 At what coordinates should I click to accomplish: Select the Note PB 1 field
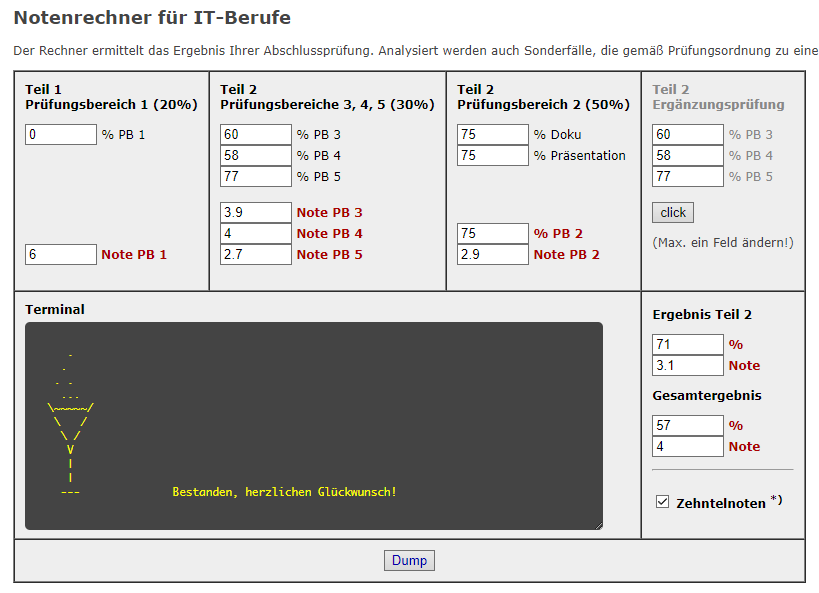click(61, 254)
